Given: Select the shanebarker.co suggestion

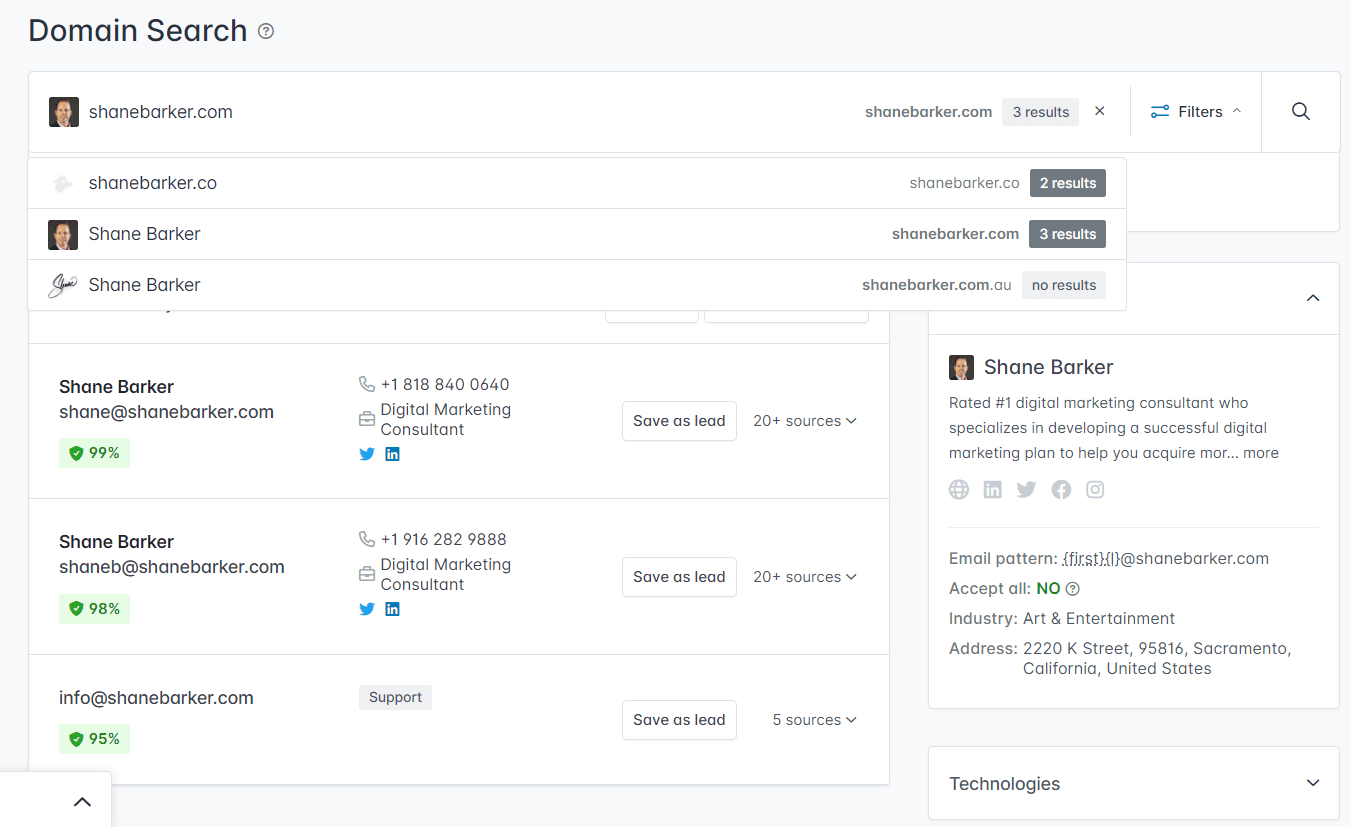Looking at the screenshot, I should click(577, 183).
